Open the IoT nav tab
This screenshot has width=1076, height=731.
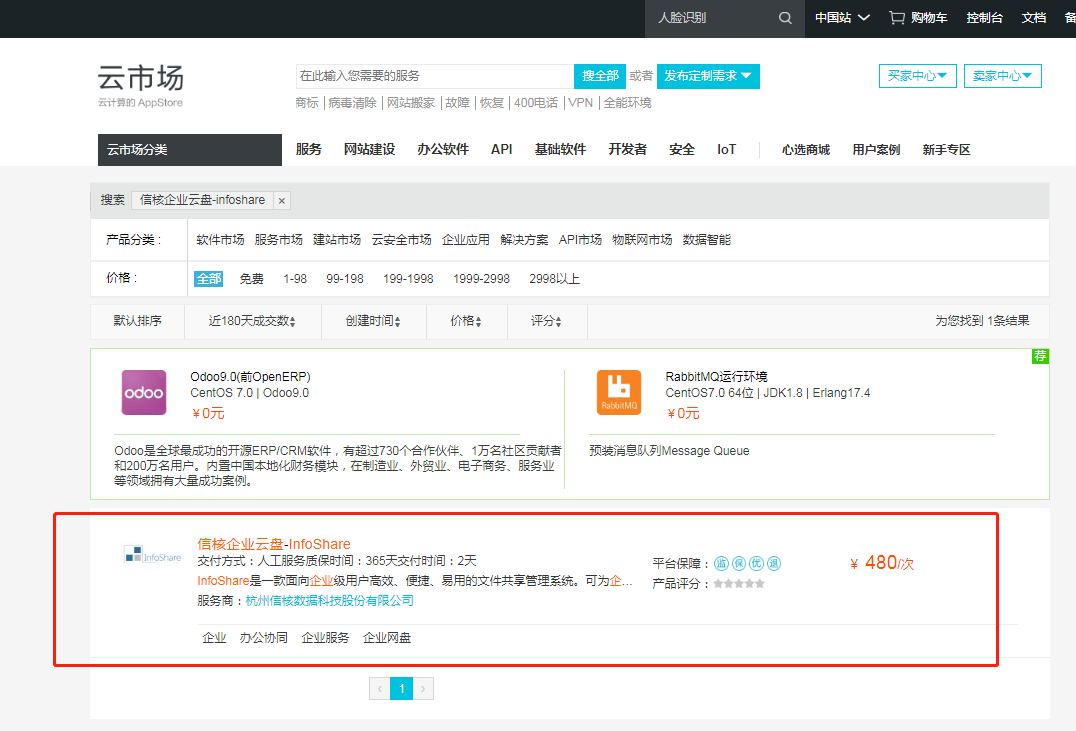(727, 150)
